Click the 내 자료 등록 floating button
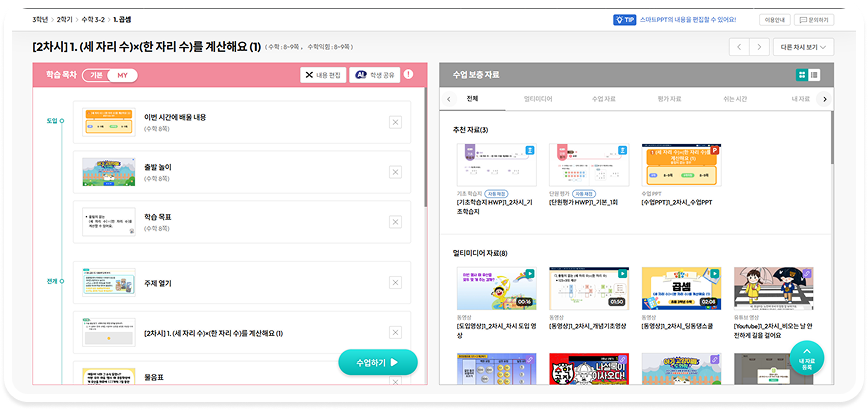The image size is (868, 410). 807,357
